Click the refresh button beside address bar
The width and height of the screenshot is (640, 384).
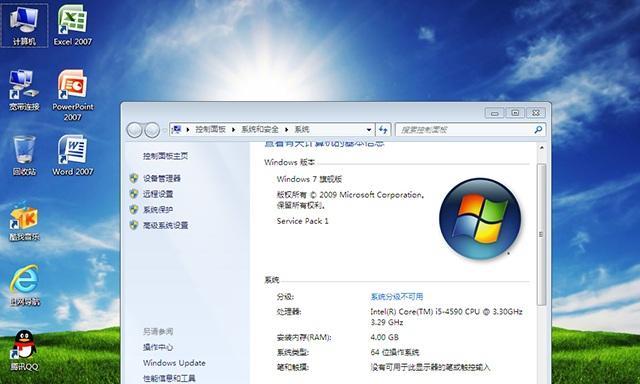(383, 130)
